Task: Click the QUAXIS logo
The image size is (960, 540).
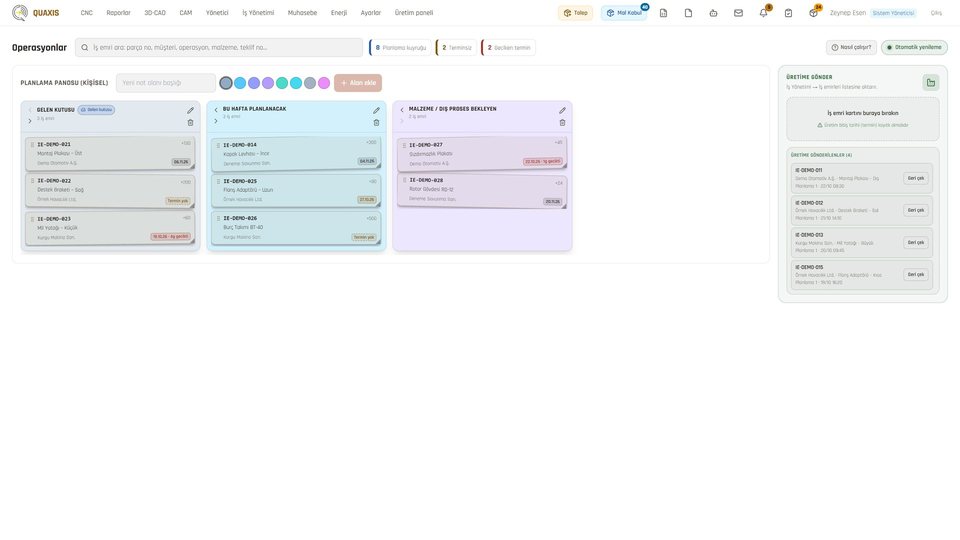Action: coord(36,13)
